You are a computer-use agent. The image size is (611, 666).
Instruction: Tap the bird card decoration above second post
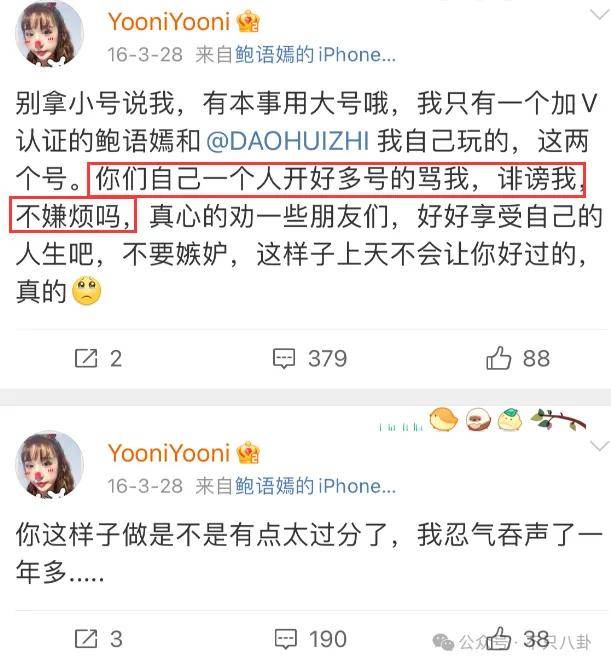click(483, 420)
